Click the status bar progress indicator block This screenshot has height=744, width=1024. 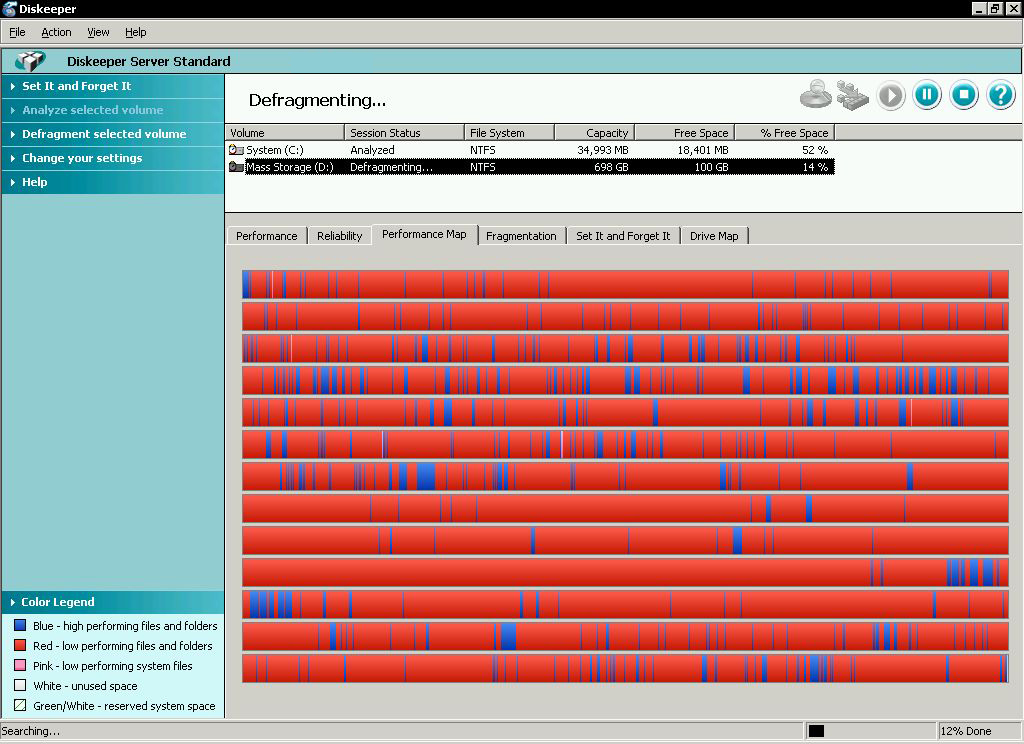(816, 731)
